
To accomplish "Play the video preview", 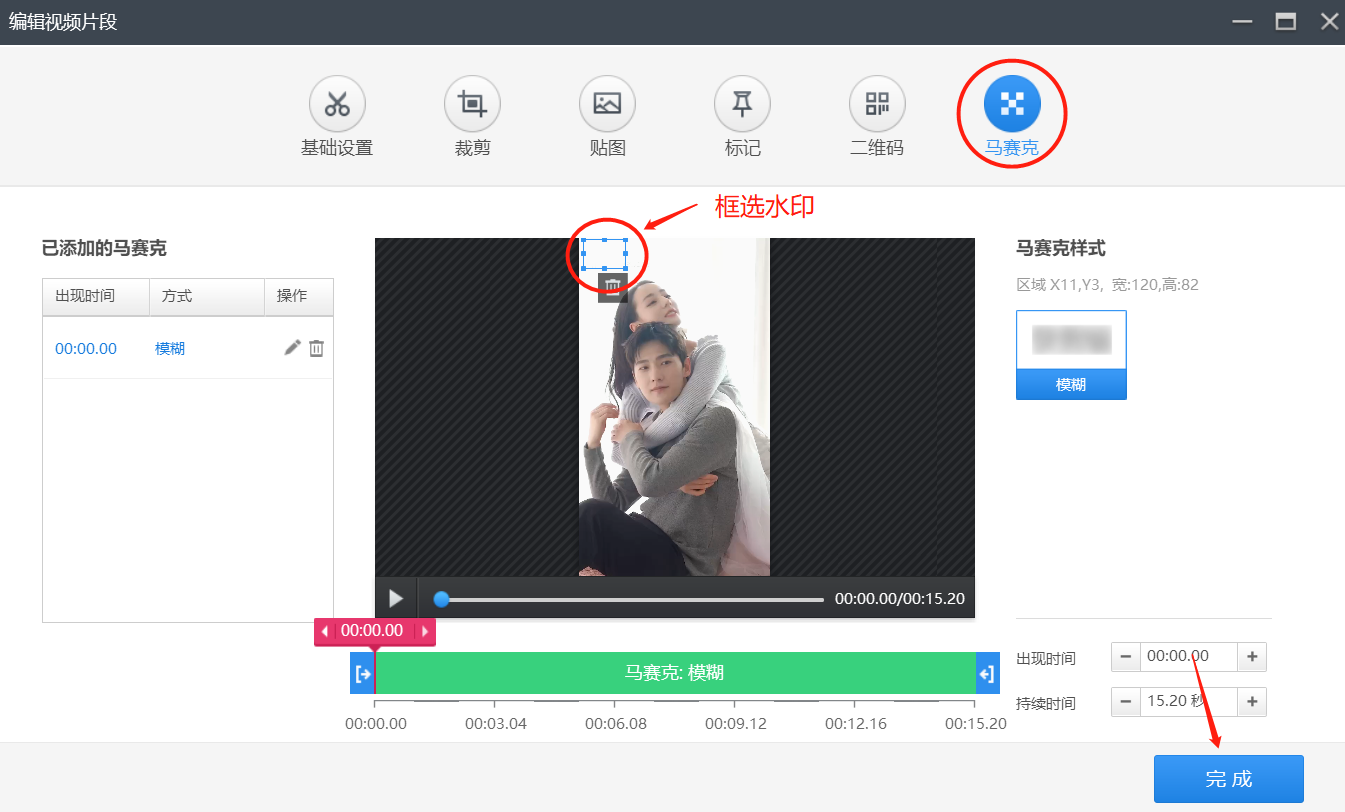I will [x=396, y=598].
